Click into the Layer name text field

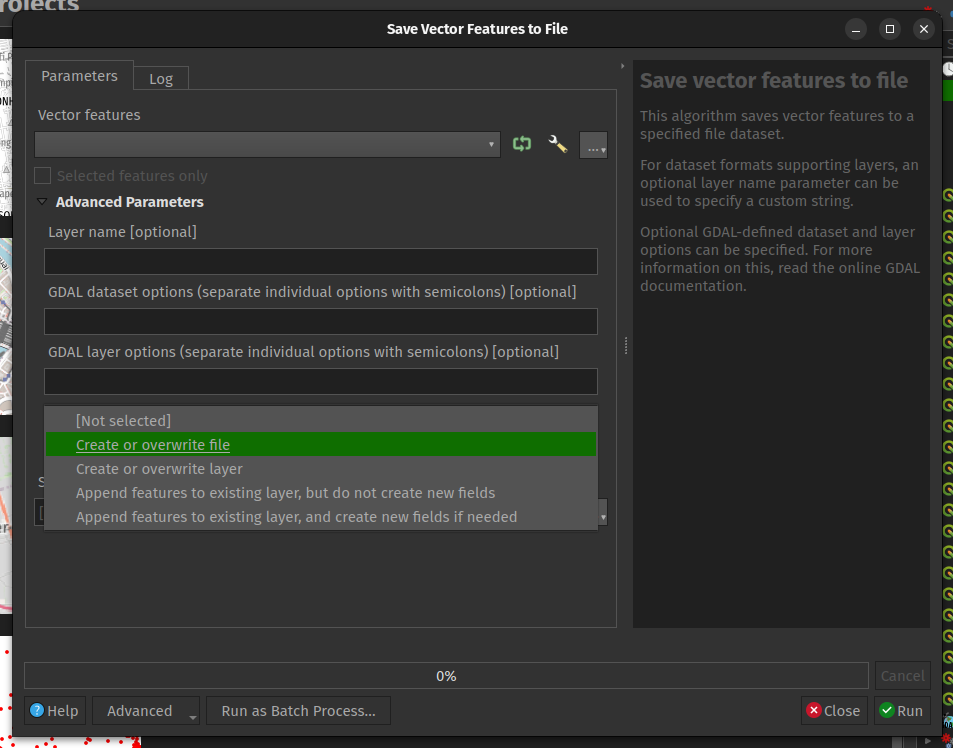pos(320,262)
